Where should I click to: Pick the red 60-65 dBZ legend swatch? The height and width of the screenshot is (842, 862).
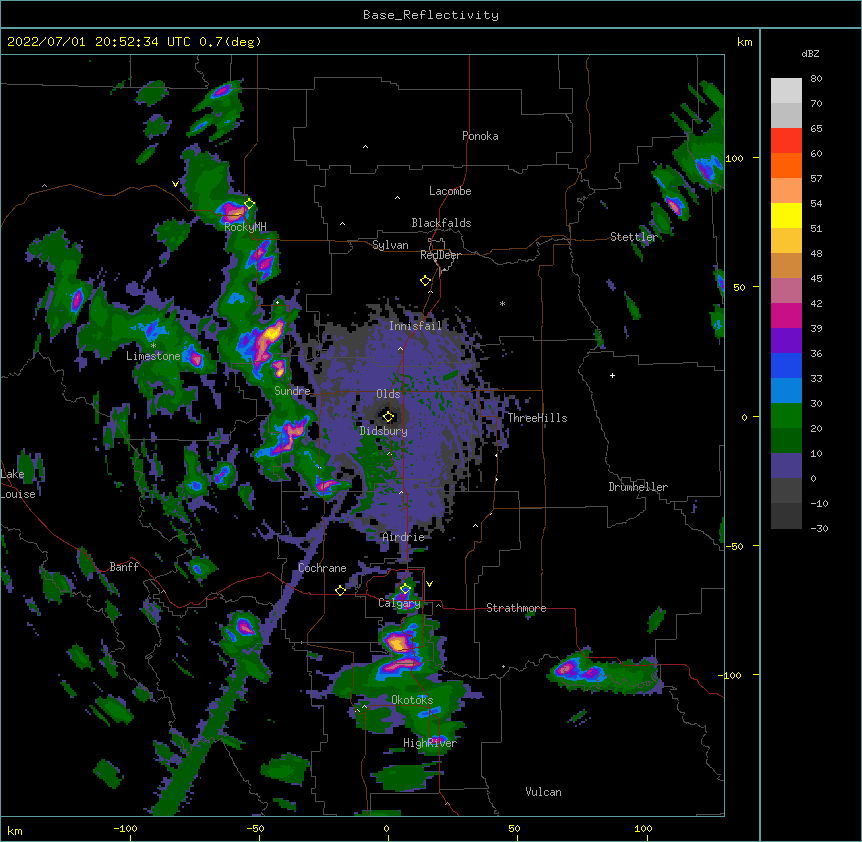click(x=786, y=141)
